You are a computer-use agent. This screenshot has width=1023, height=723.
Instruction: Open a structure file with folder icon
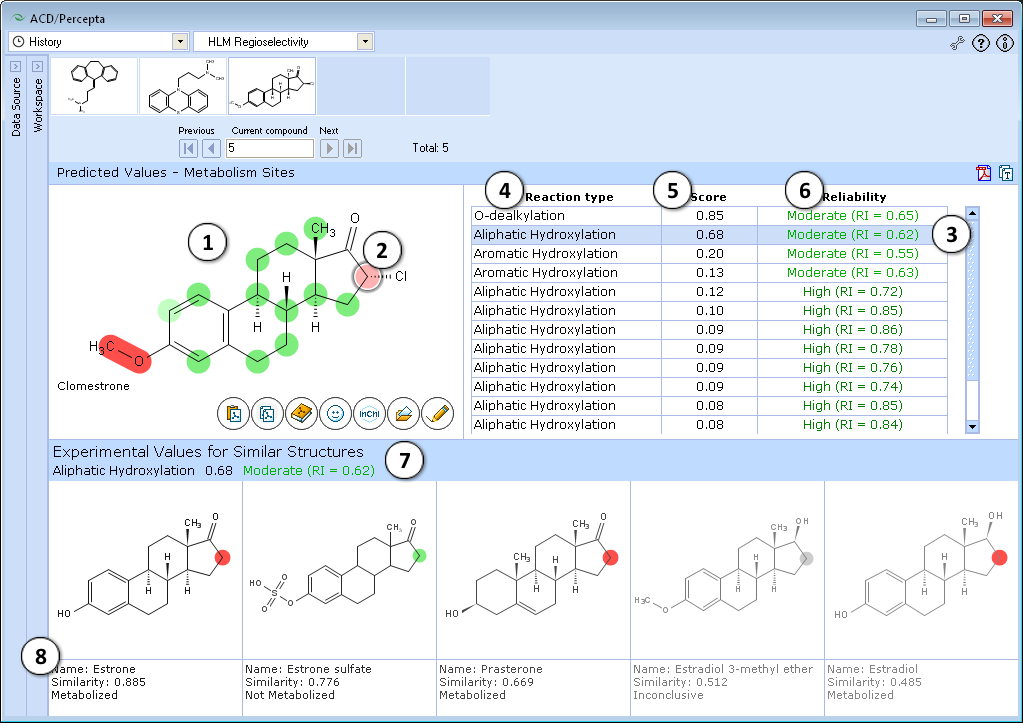click(403, 414)
